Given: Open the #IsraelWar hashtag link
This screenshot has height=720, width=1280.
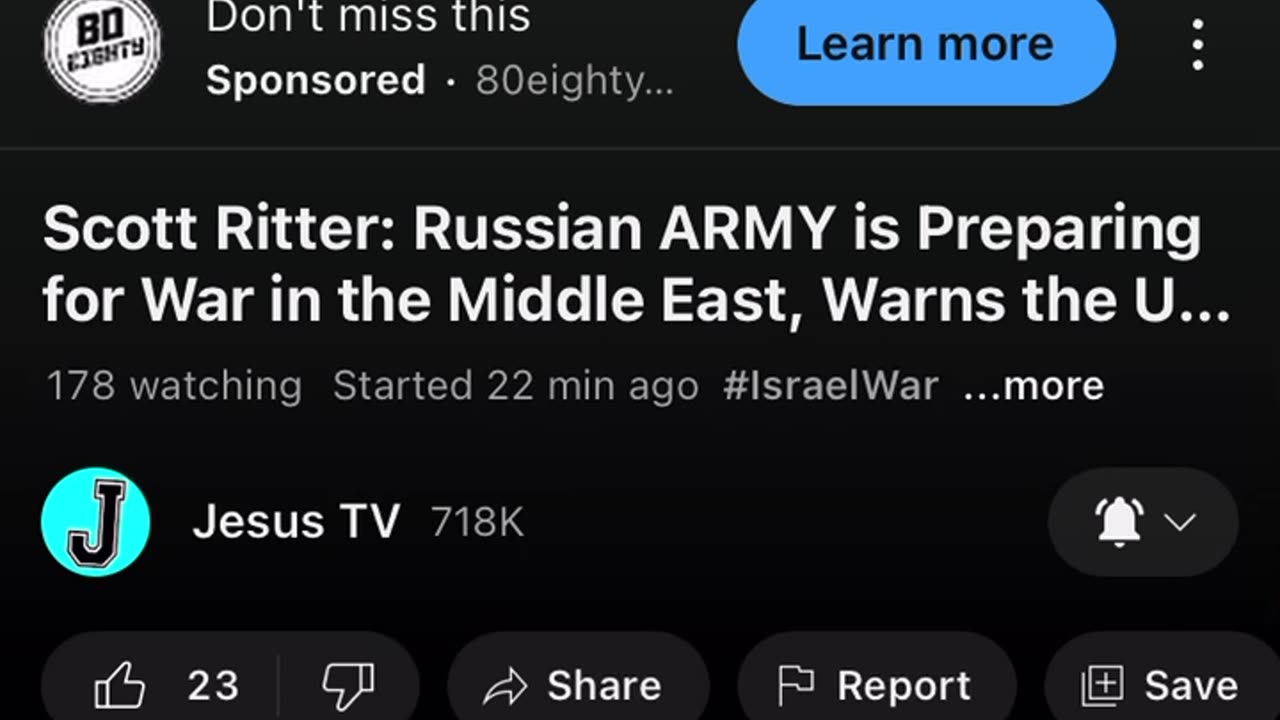Looking at the screenshot, I should click(x=831, y=386).
